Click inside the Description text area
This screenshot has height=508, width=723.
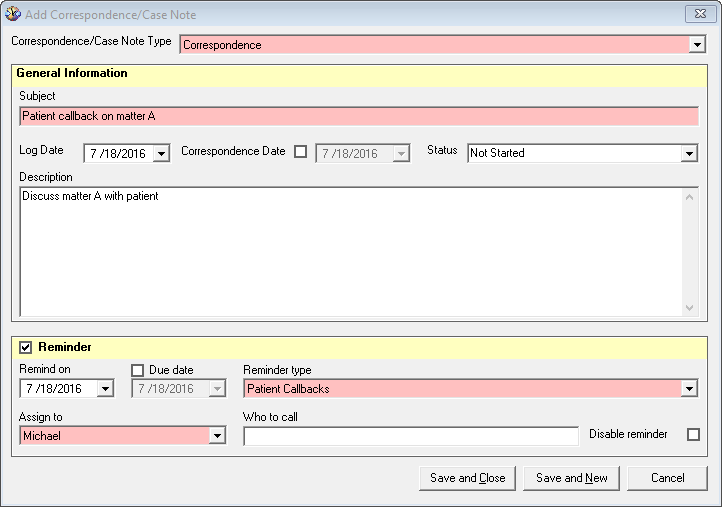click(351, 252)
